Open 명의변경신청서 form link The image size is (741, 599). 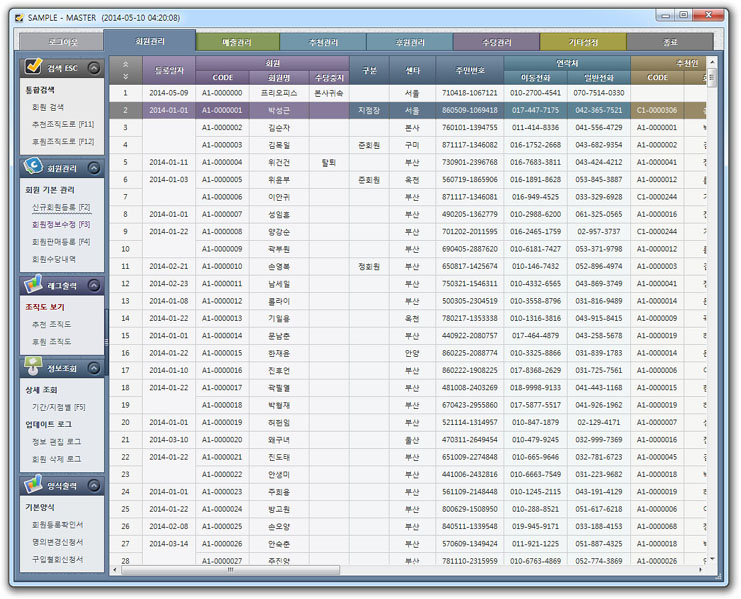pyautogui.click(x=57, y=542)
